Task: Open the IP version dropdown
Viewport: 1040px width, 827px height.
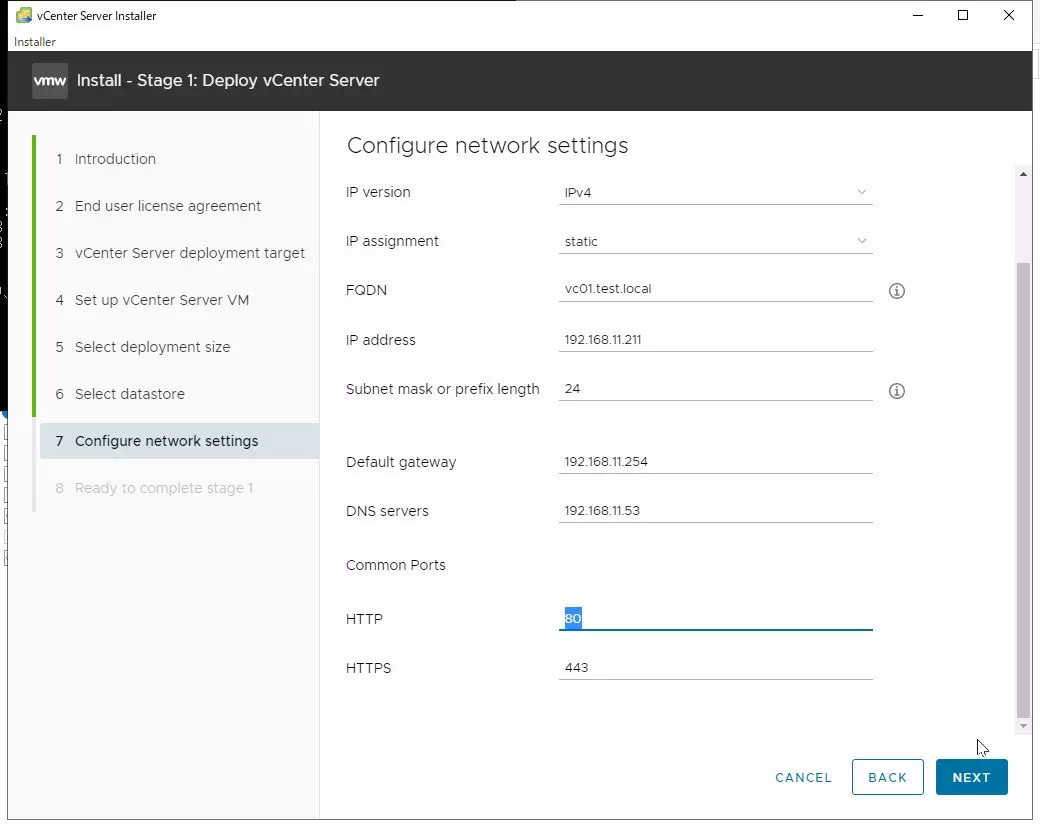Action: (x=715, y=192)
